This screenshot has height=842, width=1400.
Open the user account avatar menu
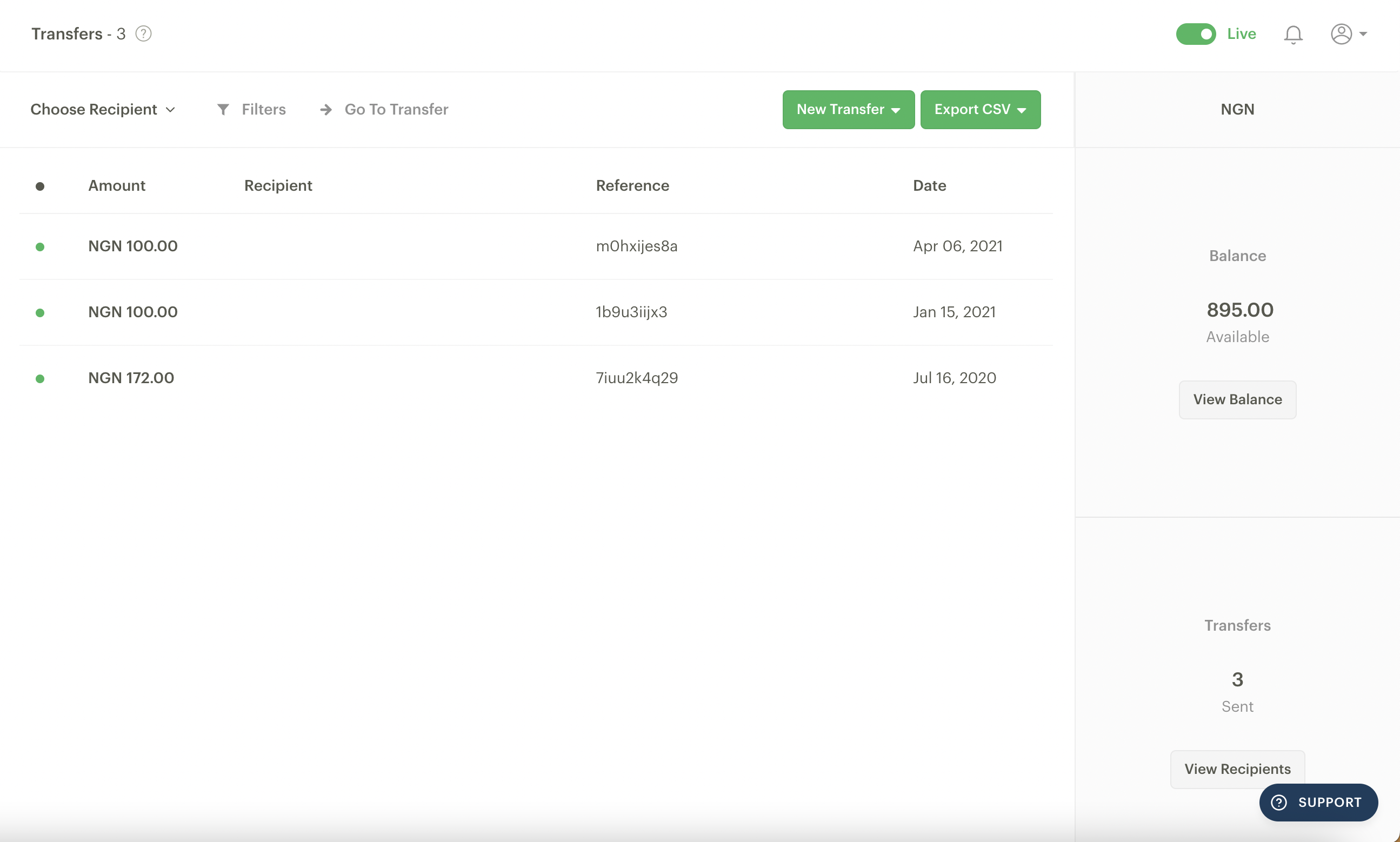point(1347,34)
